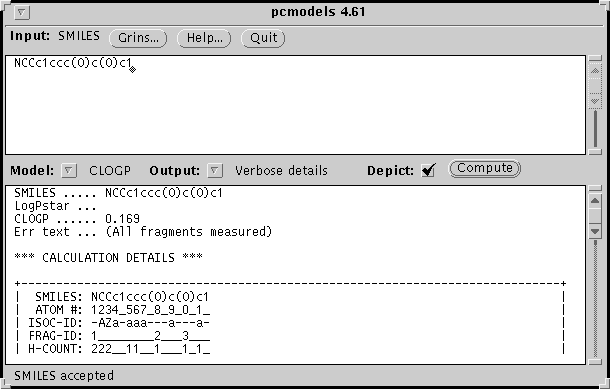The width and height of the screenshot is (610, 389).
Task: Click the output scrollbar thumb between arrows
Action: tap(595, 216)
